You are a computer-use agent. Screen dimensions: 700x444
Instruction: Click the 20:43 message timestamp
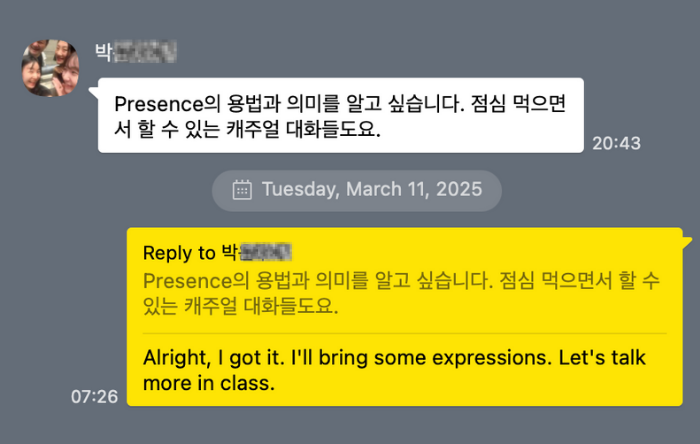click(x=616, y=143)
